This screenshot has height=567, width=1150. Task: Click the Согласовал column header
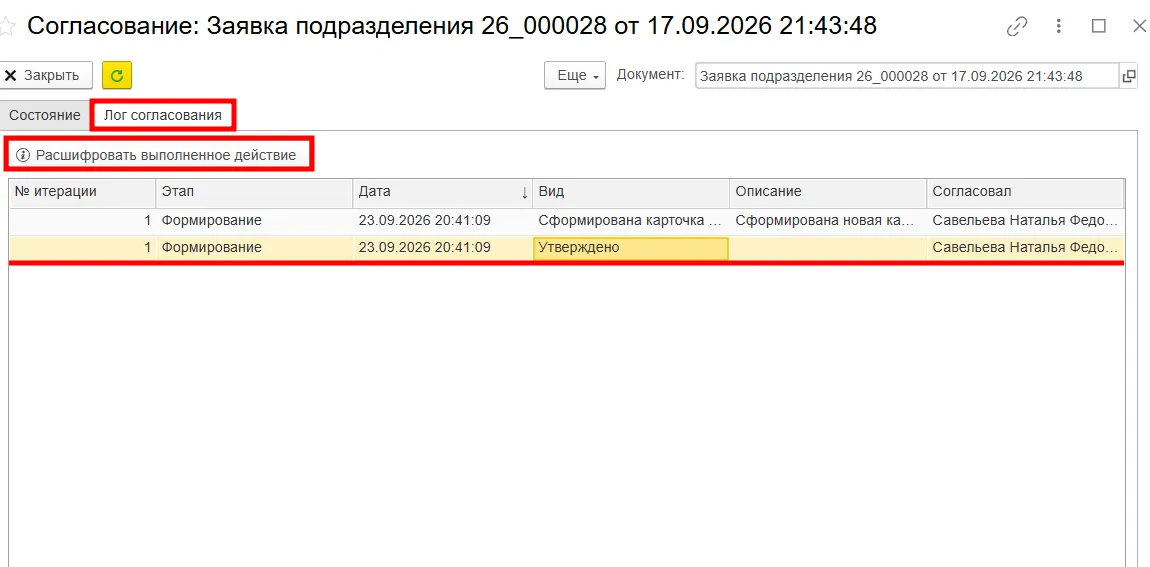click(x=1025, y=191)
